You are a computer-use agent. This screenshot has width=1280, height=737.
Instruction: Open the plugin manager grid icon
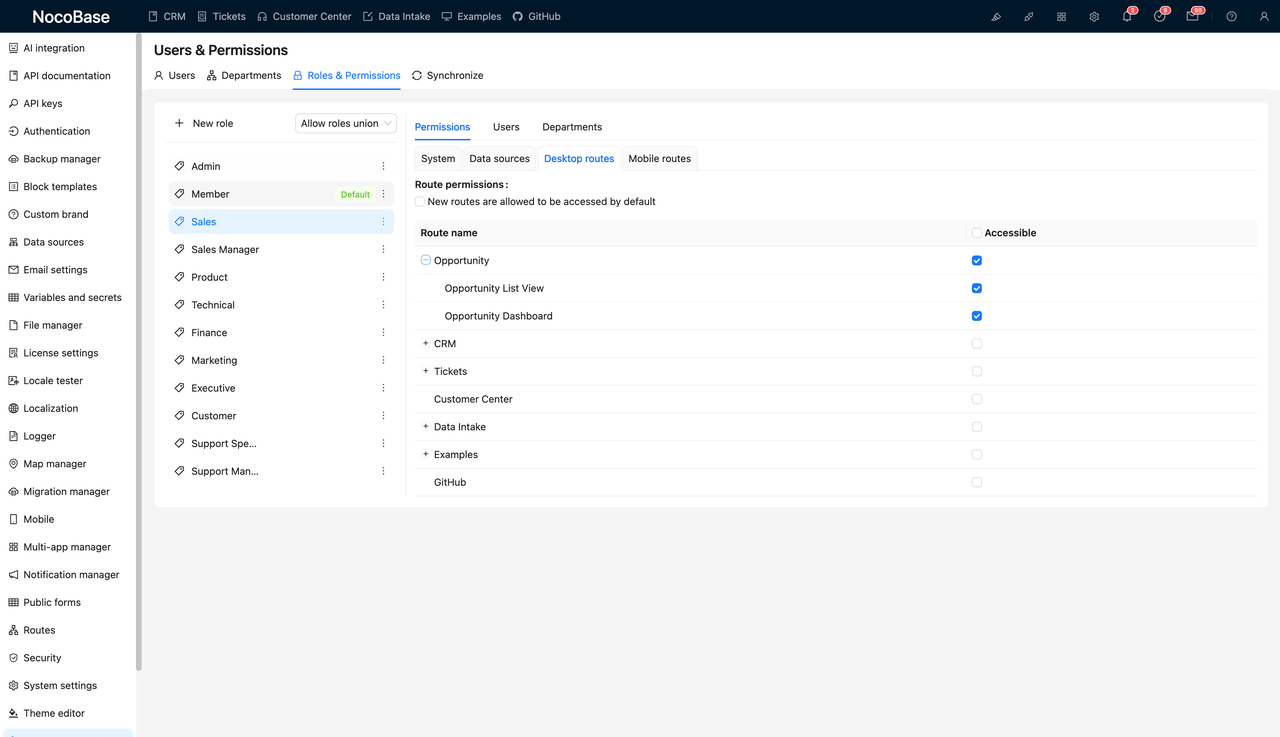tap(1061, 17)
